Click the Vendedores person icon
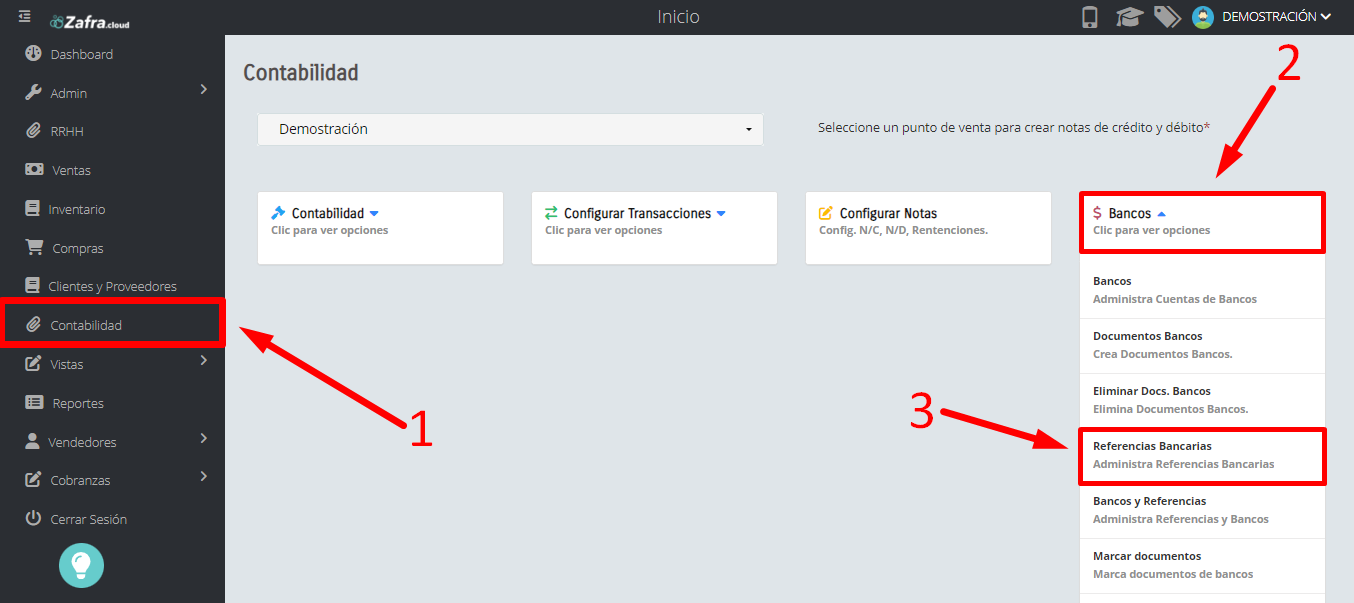1354x603 pixels. coord(32,441)
